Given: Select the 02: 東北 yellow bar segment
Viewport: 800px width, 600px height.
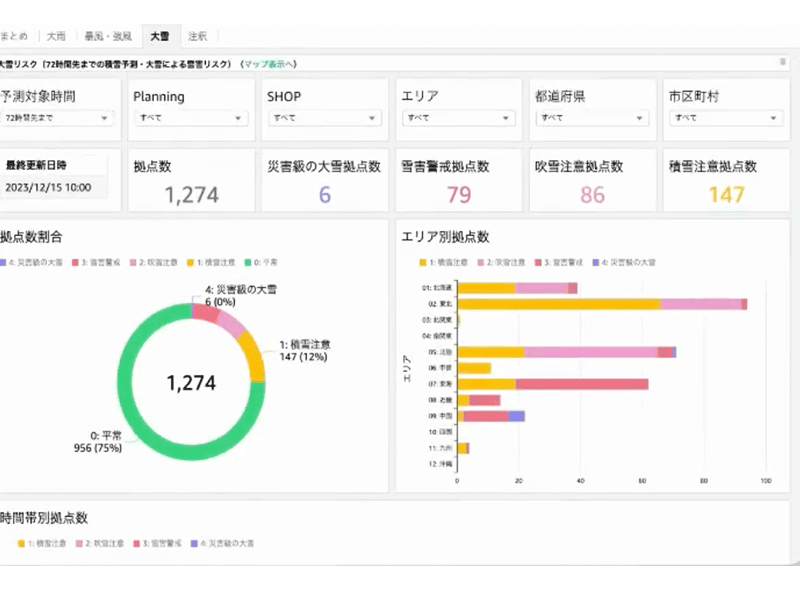Looking at the screenshot, I should (x=558, y=304).
